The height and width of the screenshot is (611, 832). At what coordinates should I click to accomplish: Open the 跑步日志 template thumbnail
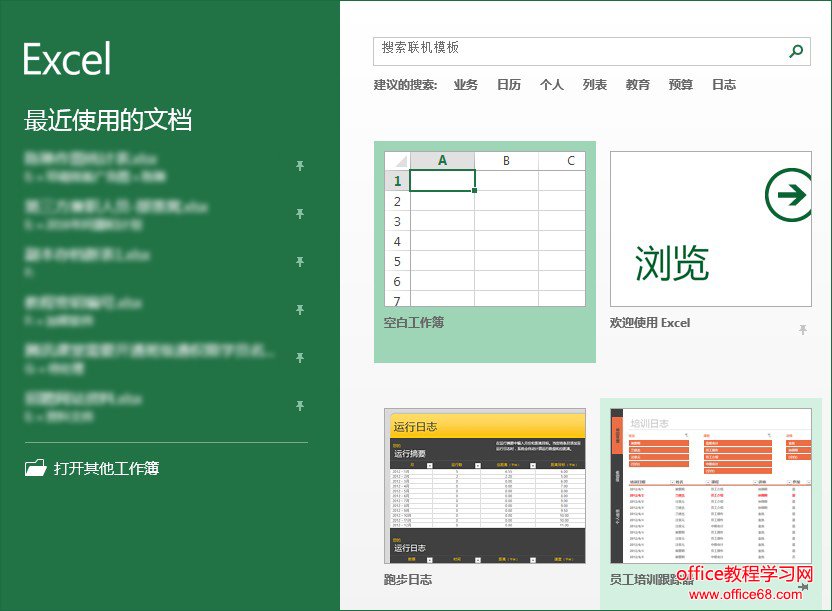pyautogui.click(x=485, y=486)
